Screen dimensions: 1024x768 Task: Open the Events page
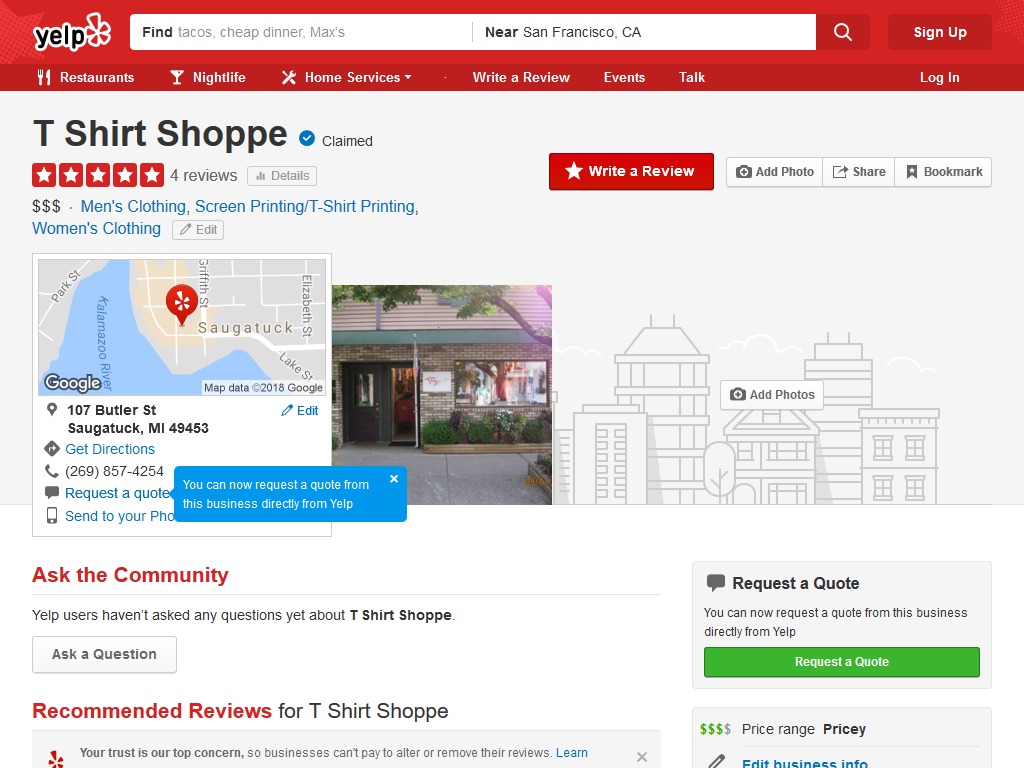pos(624,77)
